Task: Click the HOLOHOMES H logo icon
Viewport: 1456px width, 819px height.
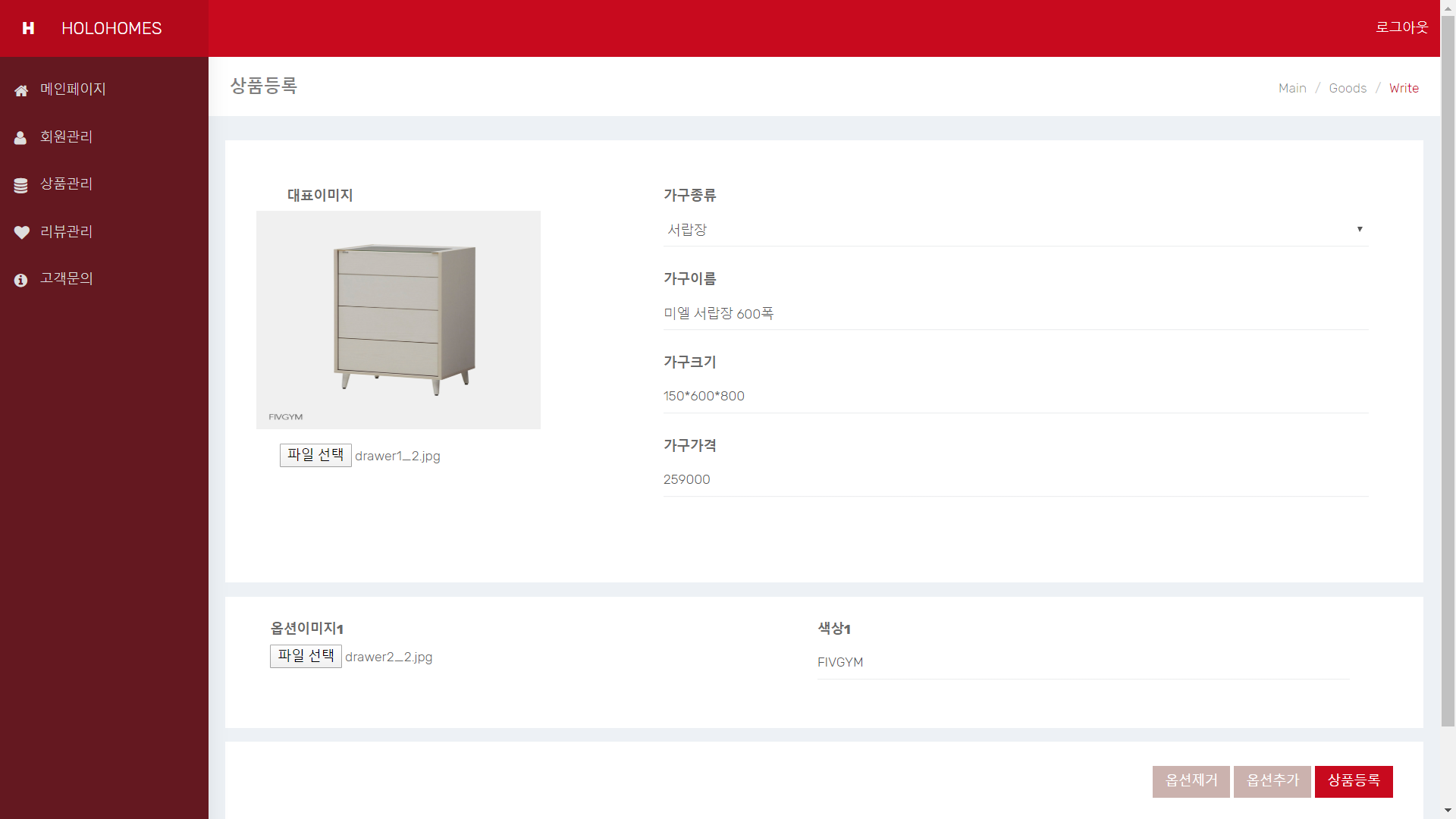Action: point(28,28)
